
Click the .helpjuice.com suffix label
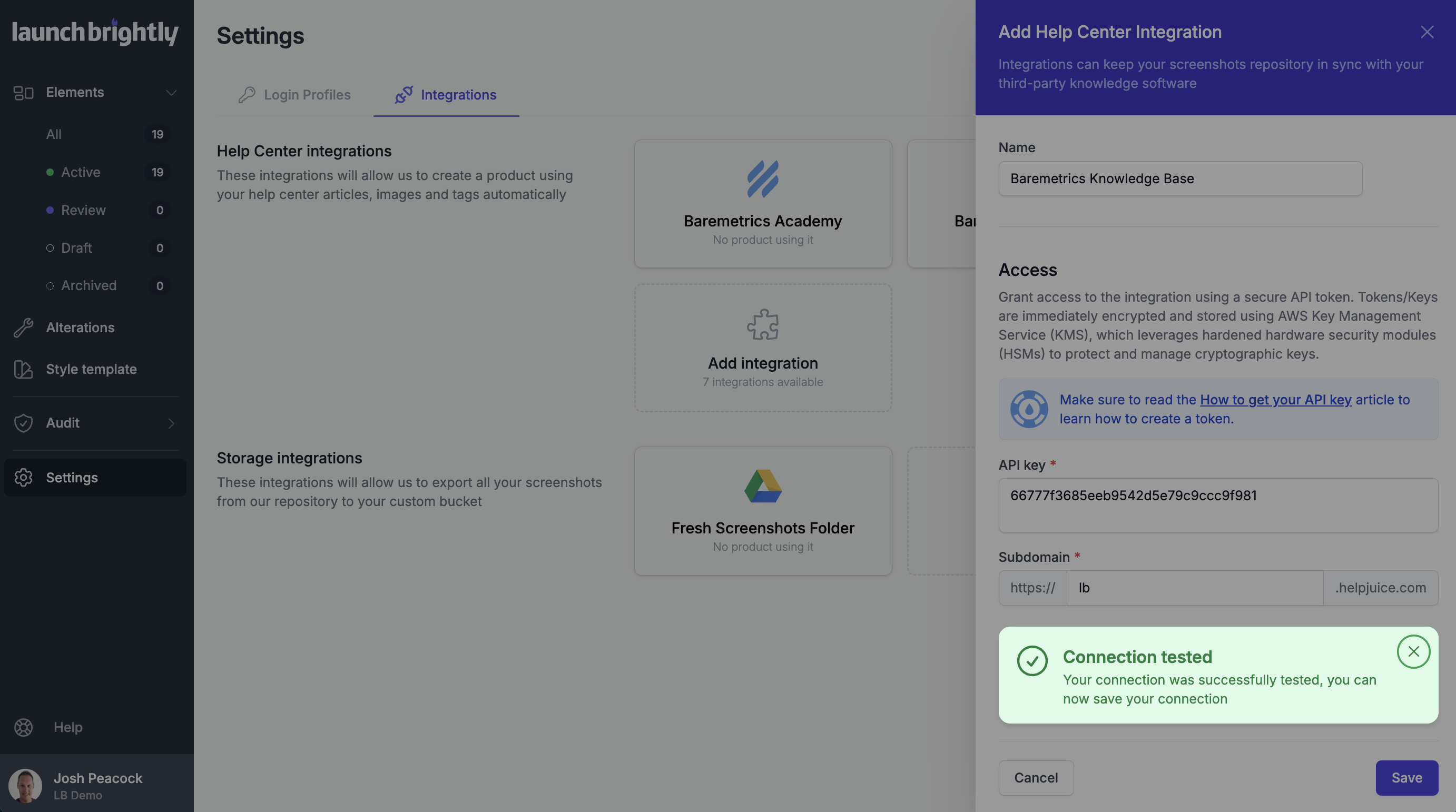click(1380, 588)
